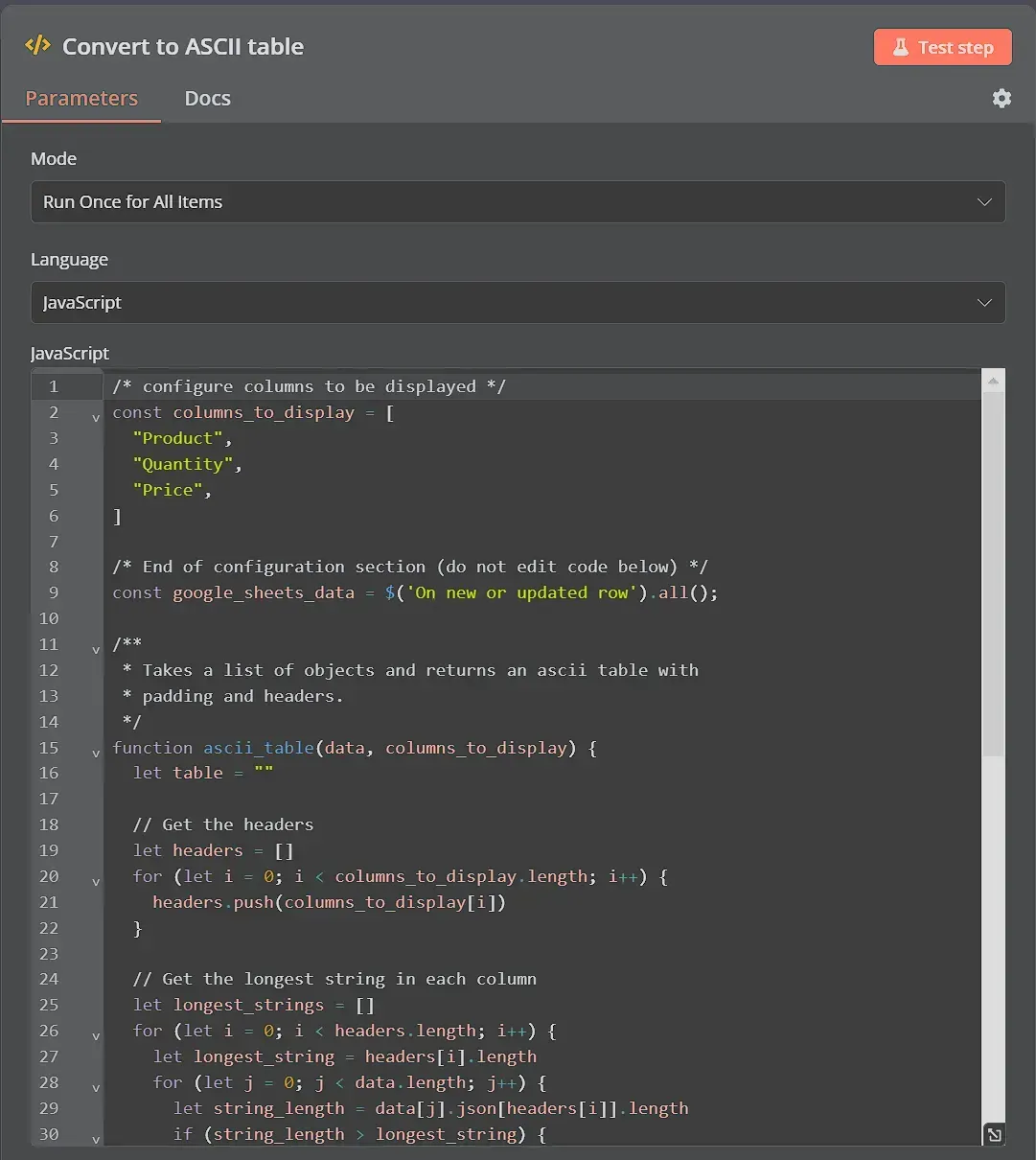Click line number 10 in gutter
Image resolution: width=1036 pixels, height=1160 pixels.
[50, 618]
